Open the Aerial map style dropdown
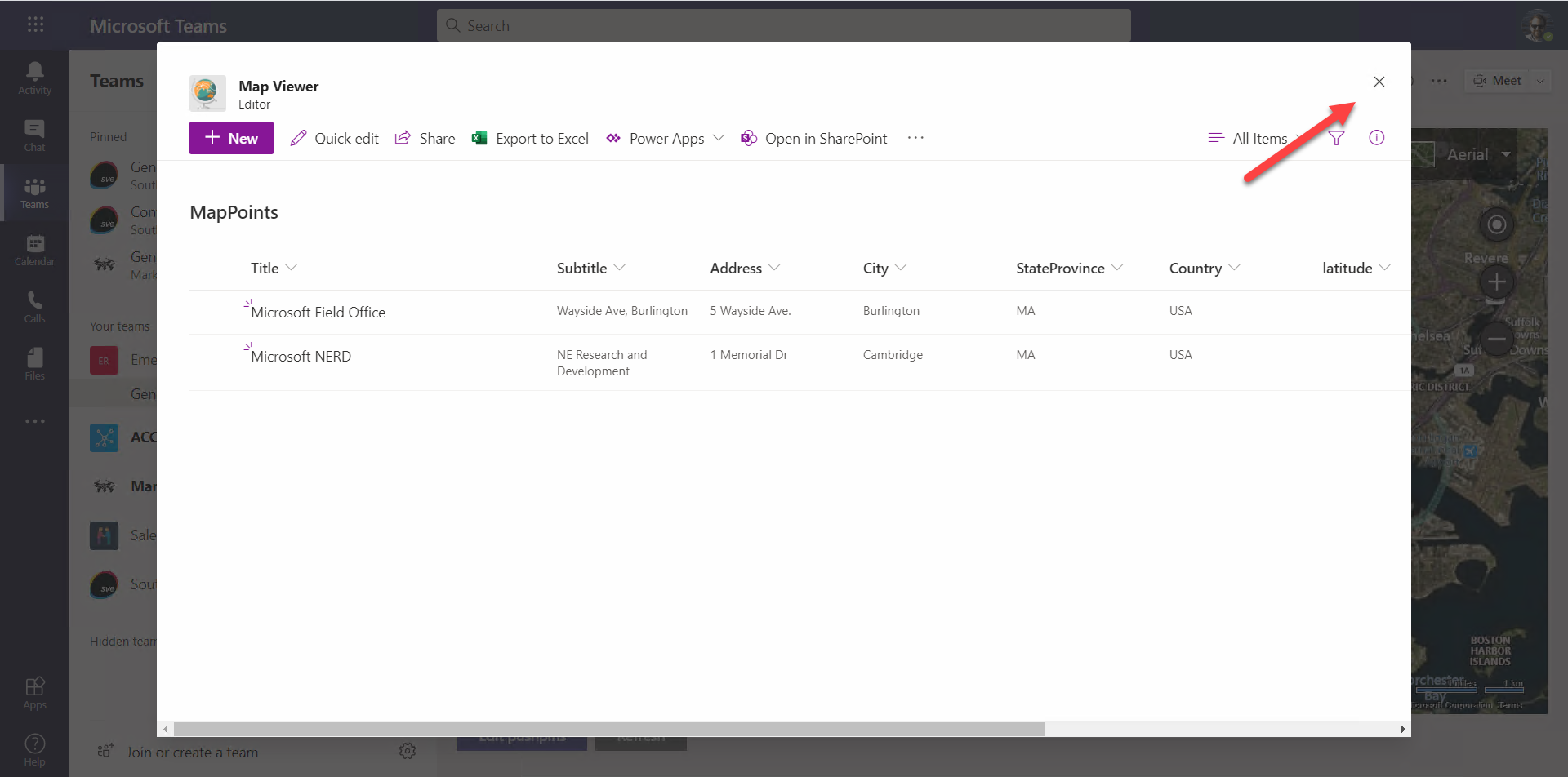Image resolution: width=1568 pixels, height=777 pixels. coord(1478,154)
